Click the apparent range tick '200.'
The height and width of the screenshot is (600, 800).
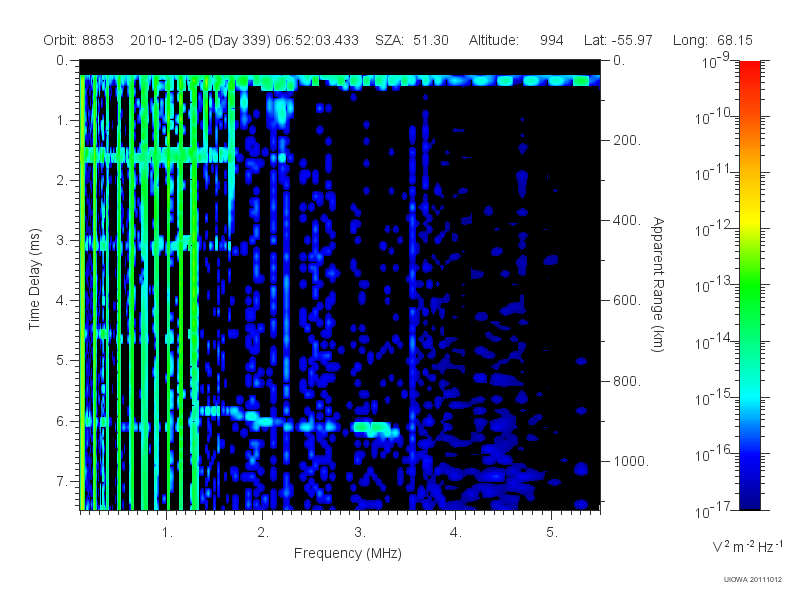(627, 140)
